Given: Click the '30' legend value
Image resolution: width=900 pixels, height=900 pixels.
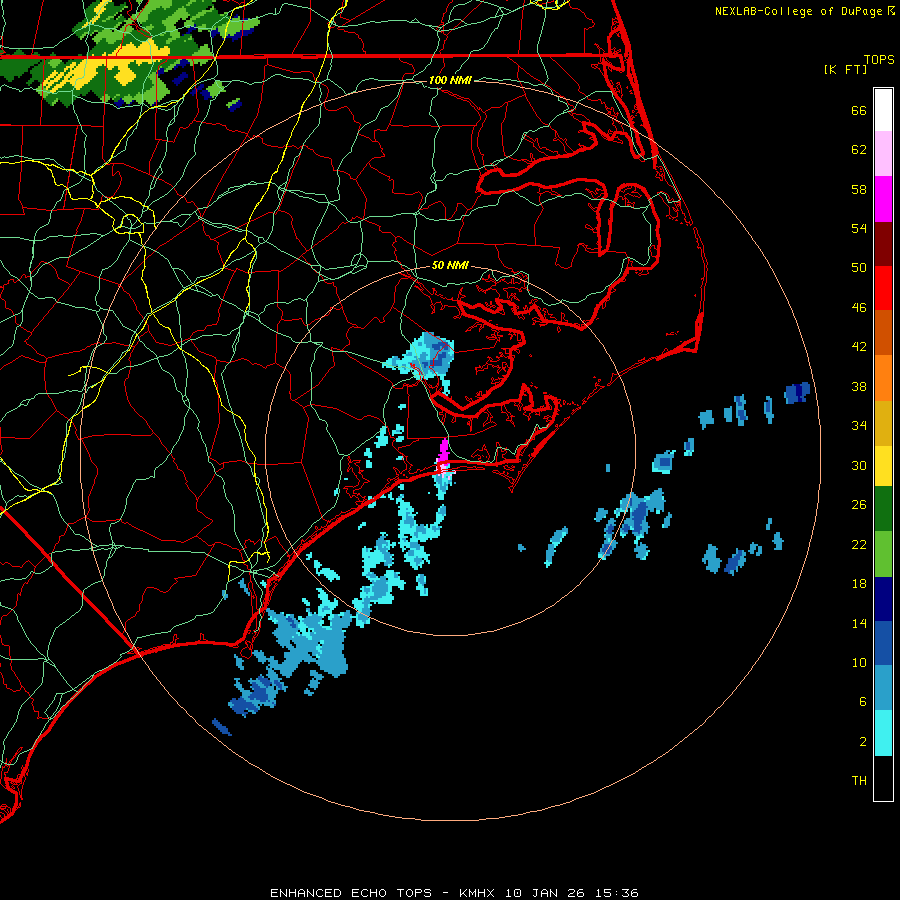Looking at the screenshot, I should (x=859, y=465).
